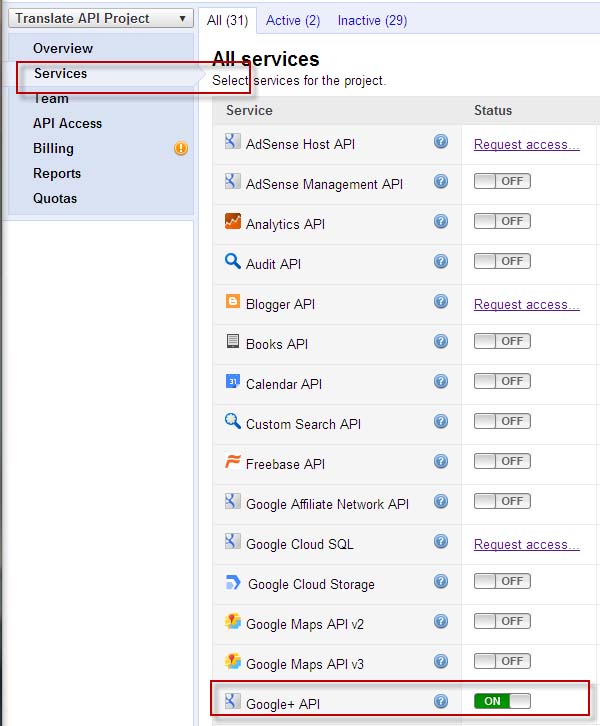Request access for Google Cloud SQL
This screenshot has width=600, height=726.
click(x=526, y=544)
